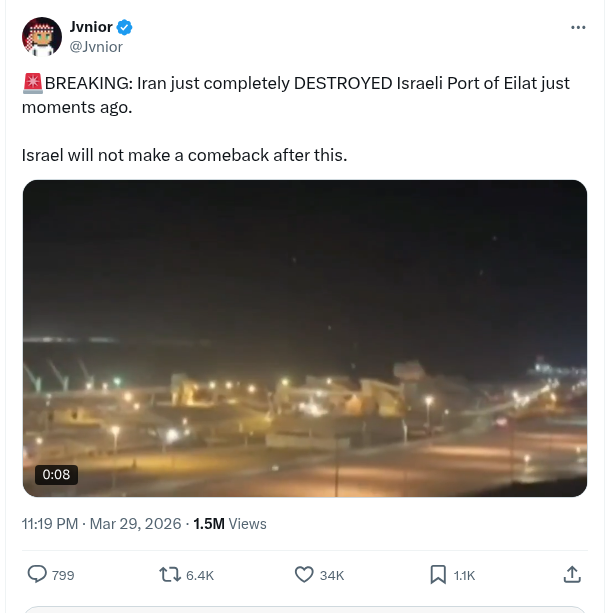Image resolution: width=608 pixels, height=613 pixels.
Task: Click the 0:08 video duration badge
Action: click(x=56, y=475)
